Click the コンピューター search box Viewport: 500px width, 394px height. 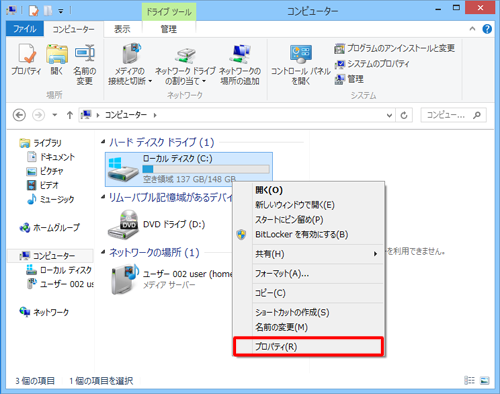453,115
